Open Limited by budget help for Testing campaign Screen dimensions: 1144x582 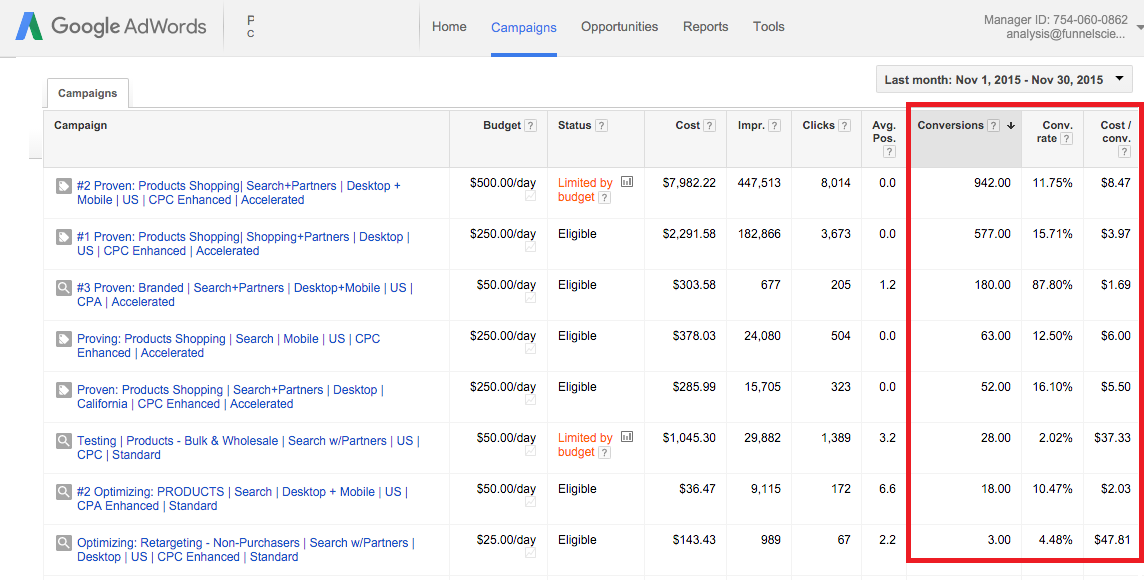(x=604, y=453)
